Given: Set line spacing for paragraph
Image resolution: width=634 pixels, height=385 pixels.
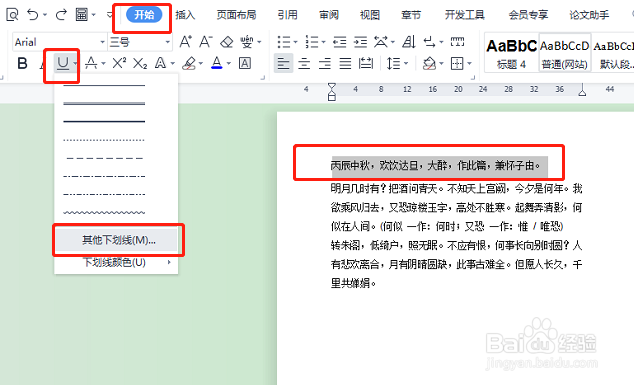Looking at the screenshot, I should [394, 63].
